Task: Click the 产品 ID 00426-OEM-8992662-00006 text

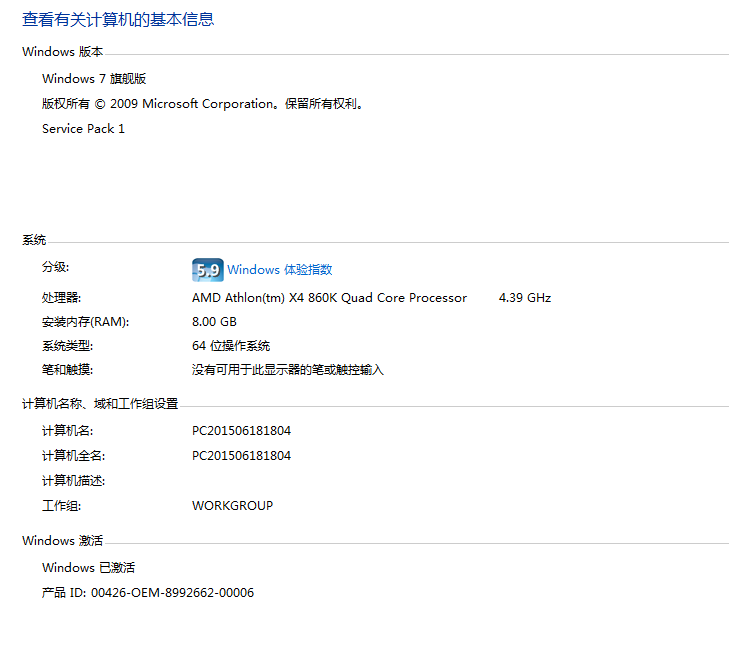Action: [148, 593]
